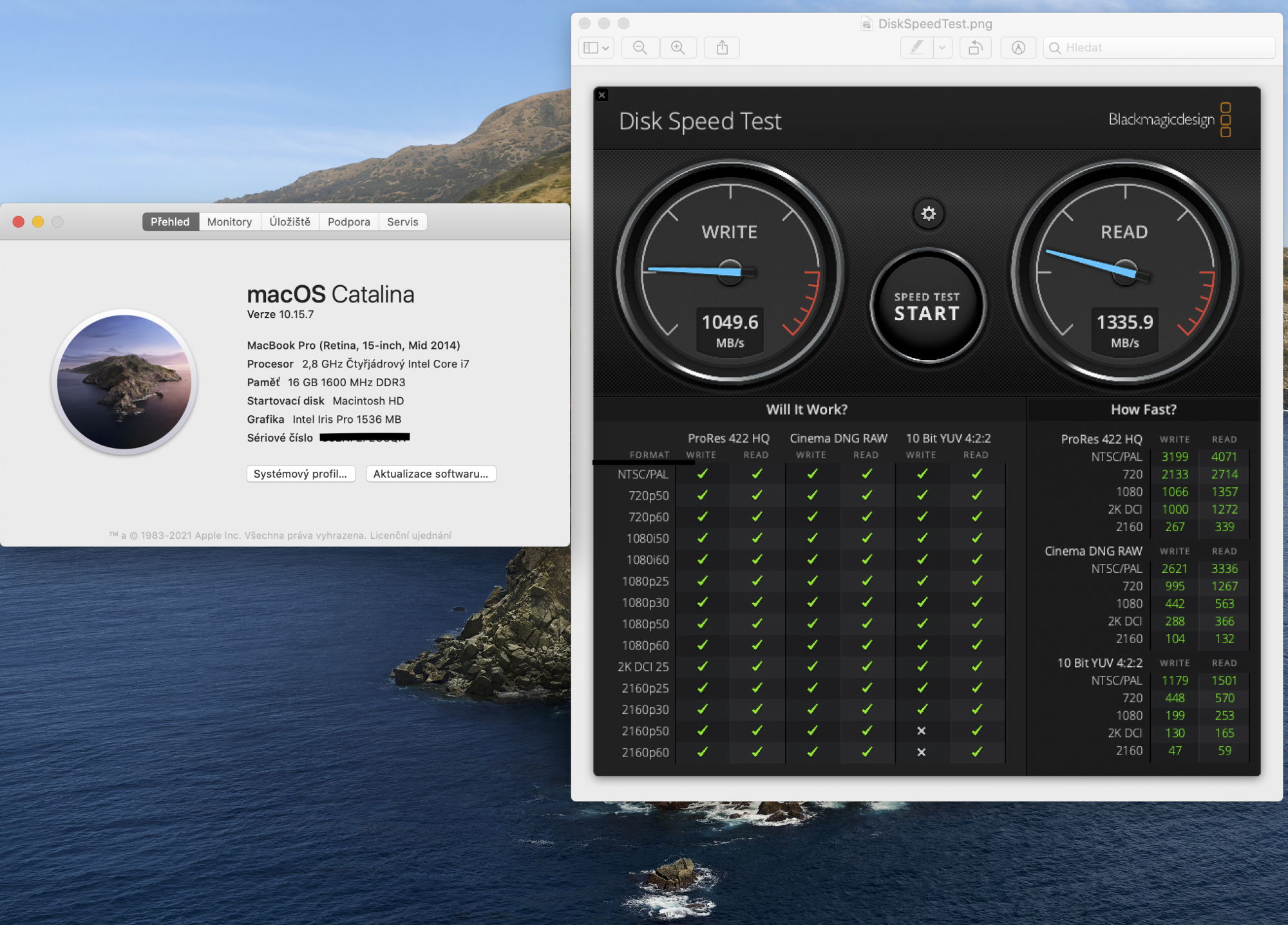
Task: Click the Systémový profil... button
Action: coord(301,474)
